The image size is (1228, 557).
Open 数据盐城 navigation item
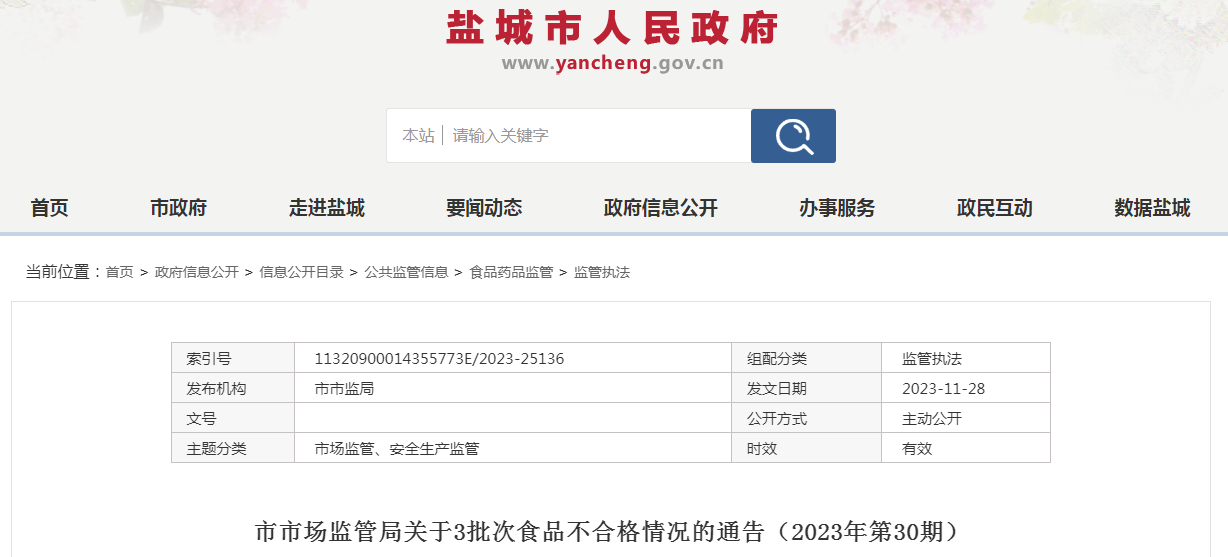point(1152,208)
